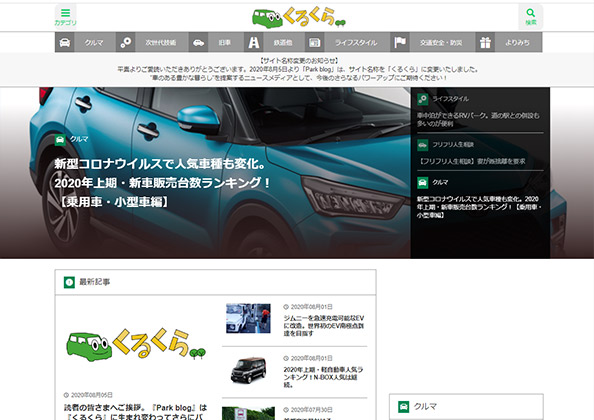Click the くるくら logo in header

299,17
